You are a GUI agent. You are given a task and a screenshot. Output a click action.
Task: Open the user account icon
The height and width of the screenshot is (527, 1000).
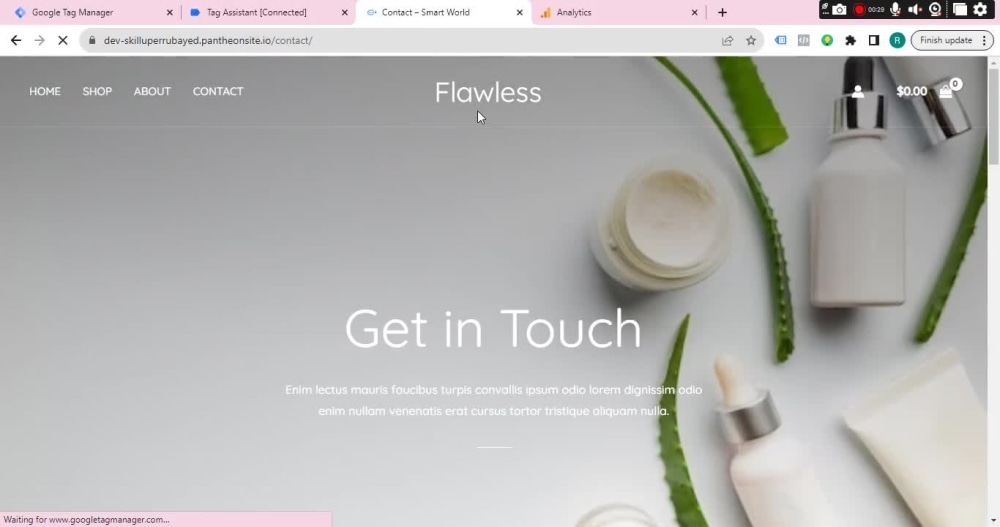coord(858,91)
